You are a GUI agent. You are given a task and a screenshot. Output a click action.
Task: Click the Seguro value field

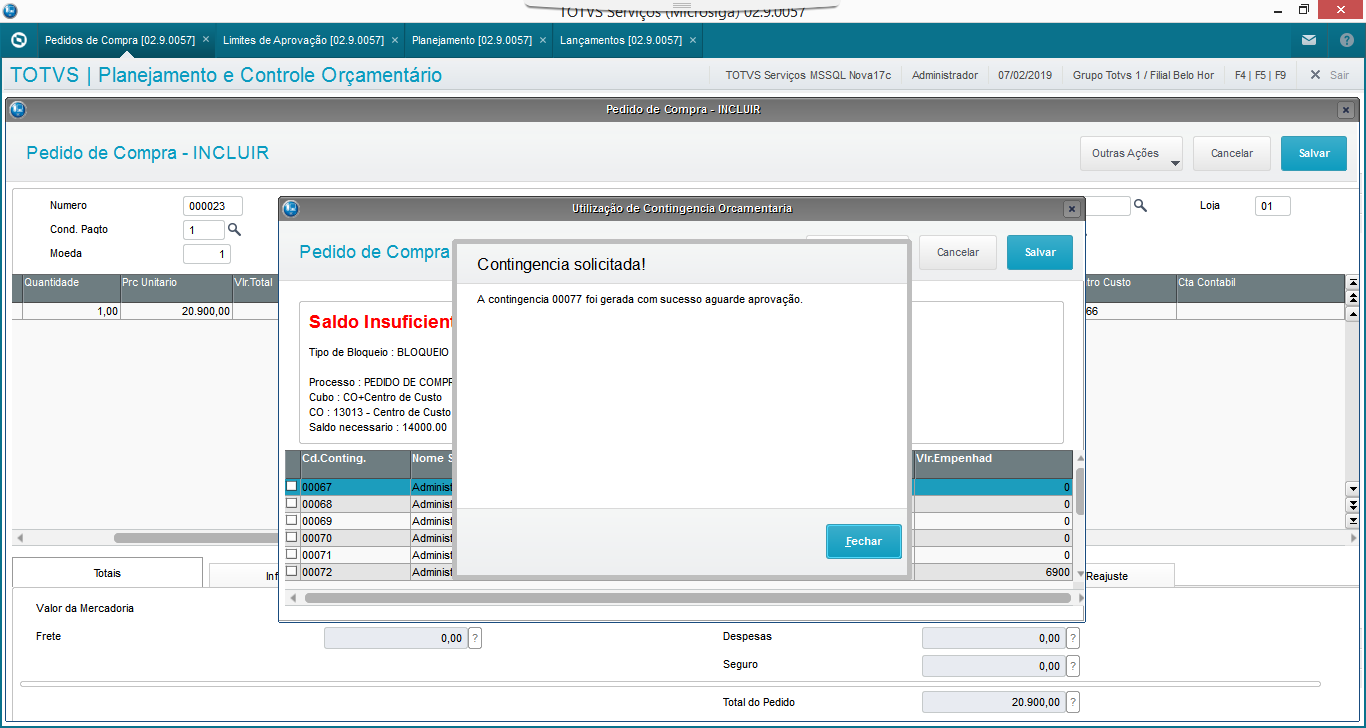(x=993, y=666)
